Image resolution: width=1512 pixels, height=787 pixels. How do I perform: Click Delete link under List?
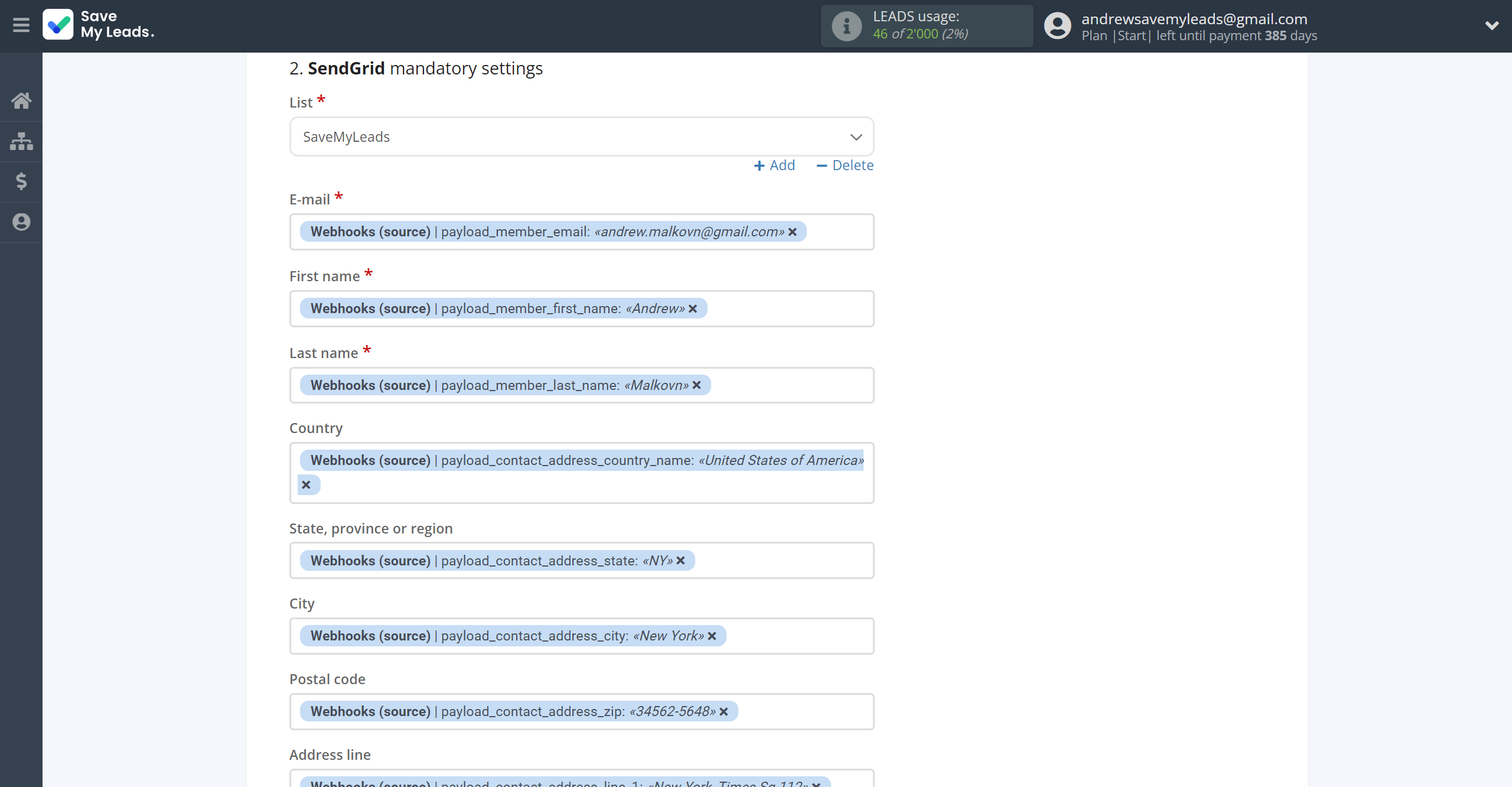(x=845, y=165)
